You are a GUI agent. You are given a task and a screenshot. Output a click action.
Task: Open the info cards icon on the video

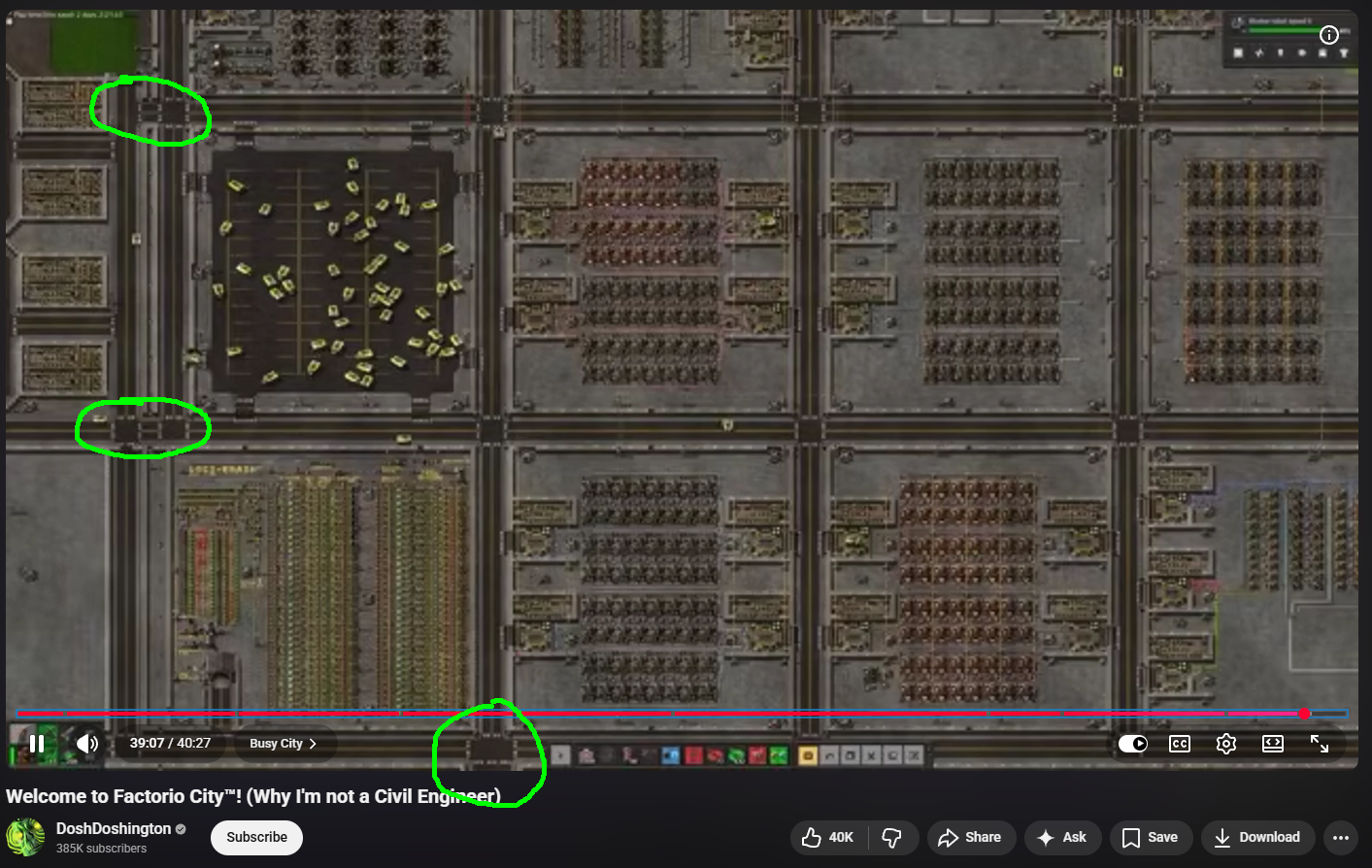point(1329,35)
